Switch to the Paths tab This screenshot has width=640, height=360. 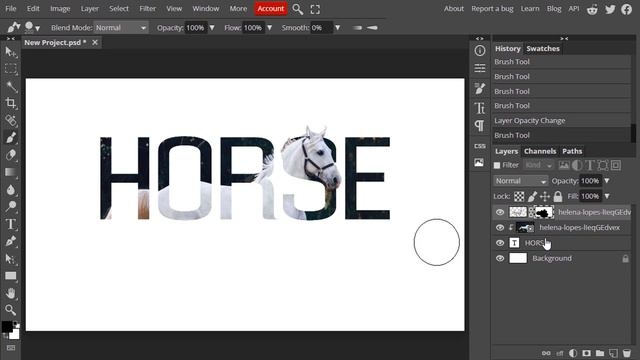(x=572, y=151)
